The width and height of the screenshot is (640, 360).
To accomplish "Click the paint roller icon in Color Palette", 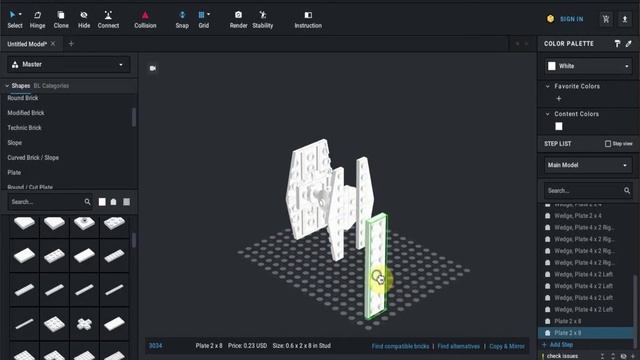I will 617,44.
